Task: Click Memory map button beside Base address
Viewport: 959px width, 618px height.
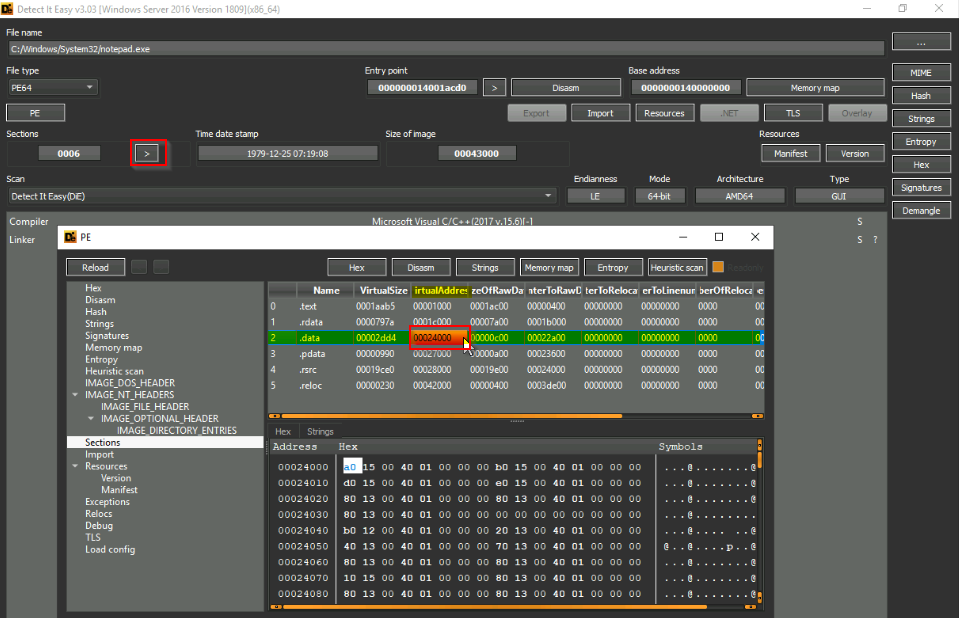Action: pos(815,87)
